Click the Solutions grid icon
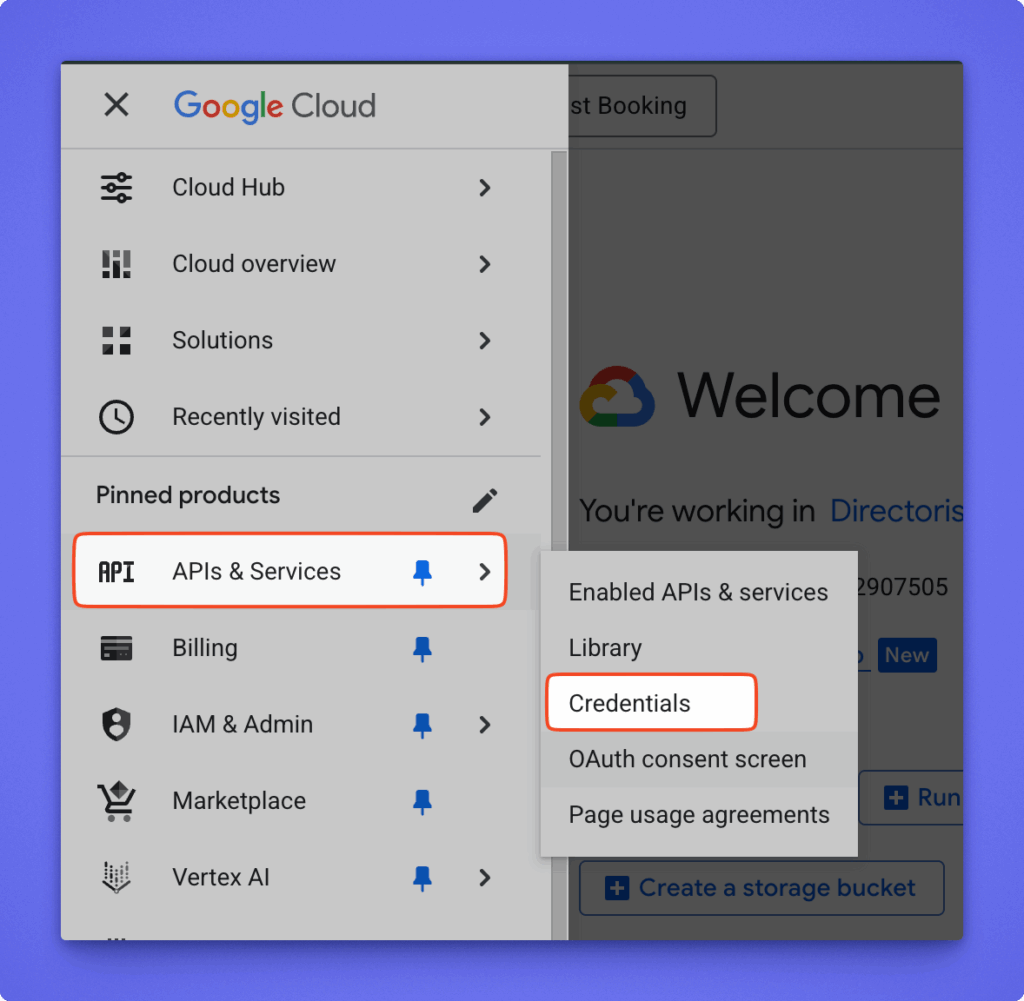The image size is (1024, 1001). (x=117, y=340)
